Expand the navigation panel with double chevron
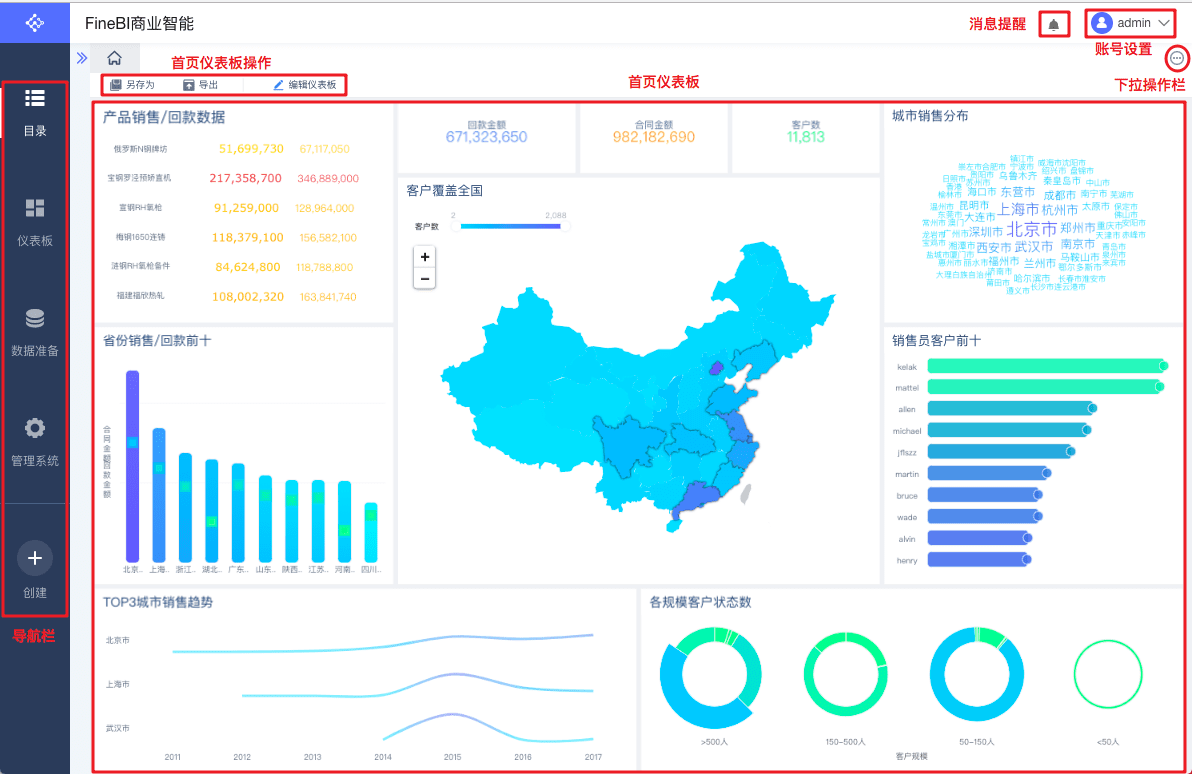Screen dimensions: 1192x774 [82, 58]
